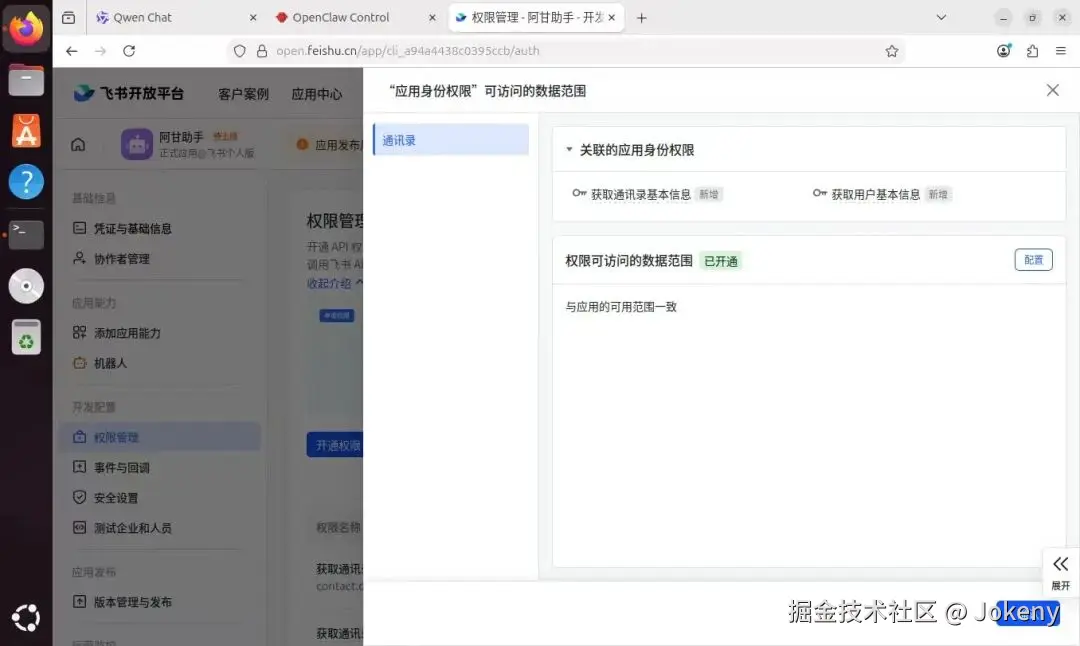This screenshot has height=646, width=1080.
Task: Open 事件与回调 in sidebar
Action: coord(121,467)
